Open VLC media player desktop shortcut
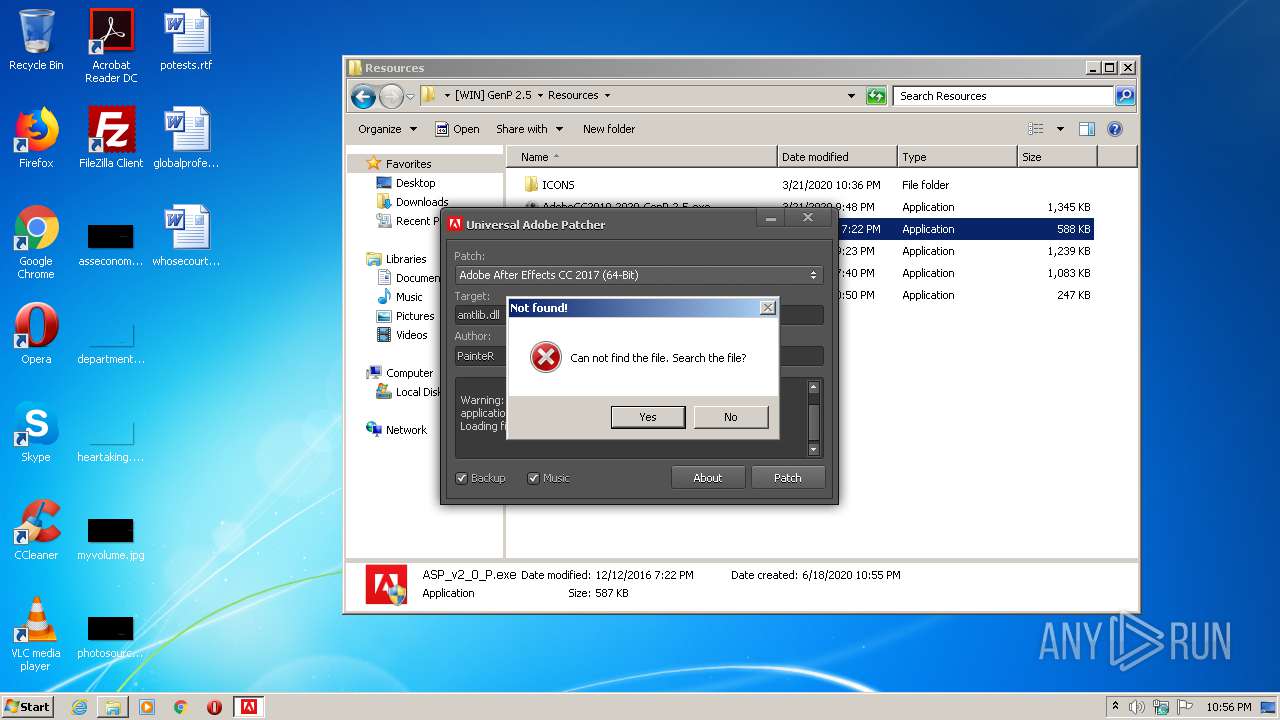This screenshot has width=1280, height=720. (x=36, y=634)
